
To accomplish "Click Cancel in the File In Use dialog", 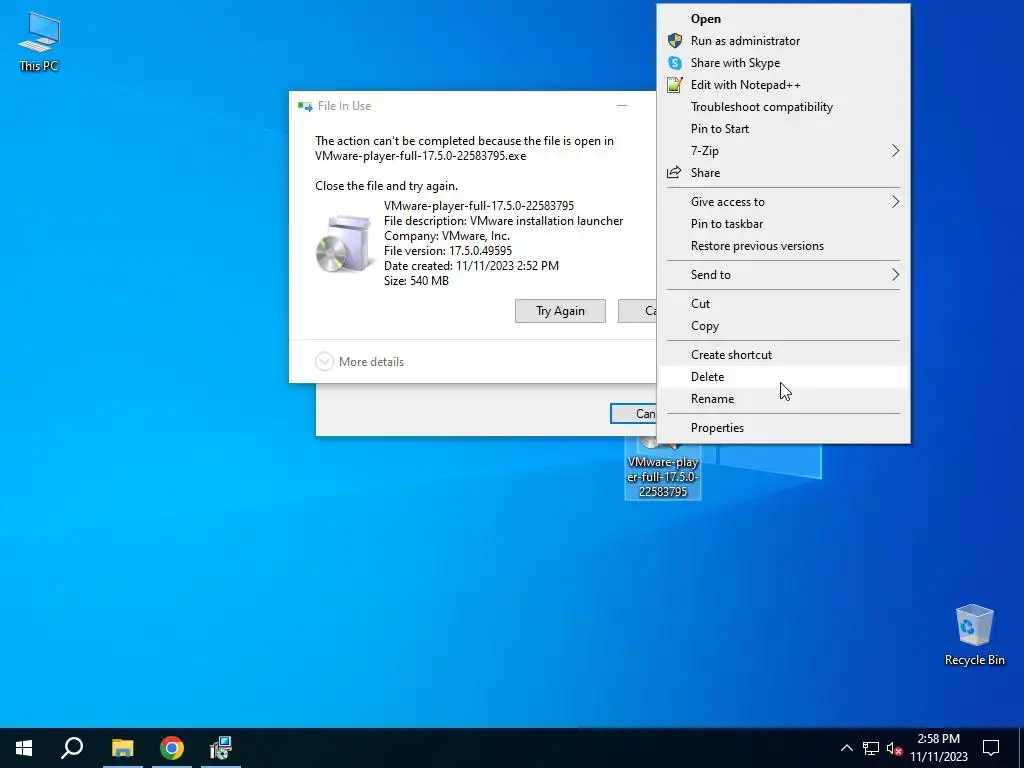I will tap(637, 311).
